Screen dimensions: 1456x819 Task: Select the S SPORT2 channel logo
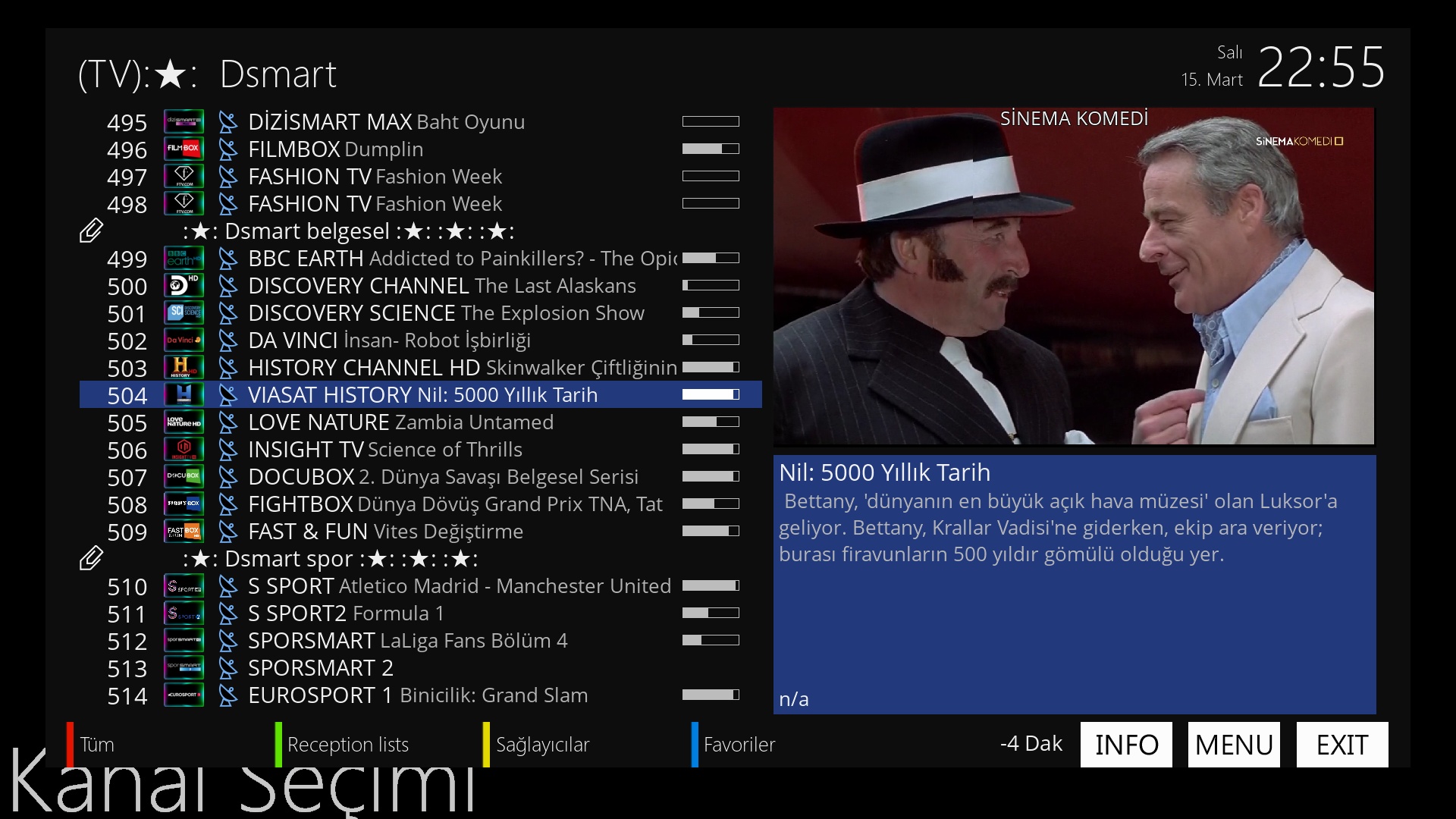coord(184,613)
